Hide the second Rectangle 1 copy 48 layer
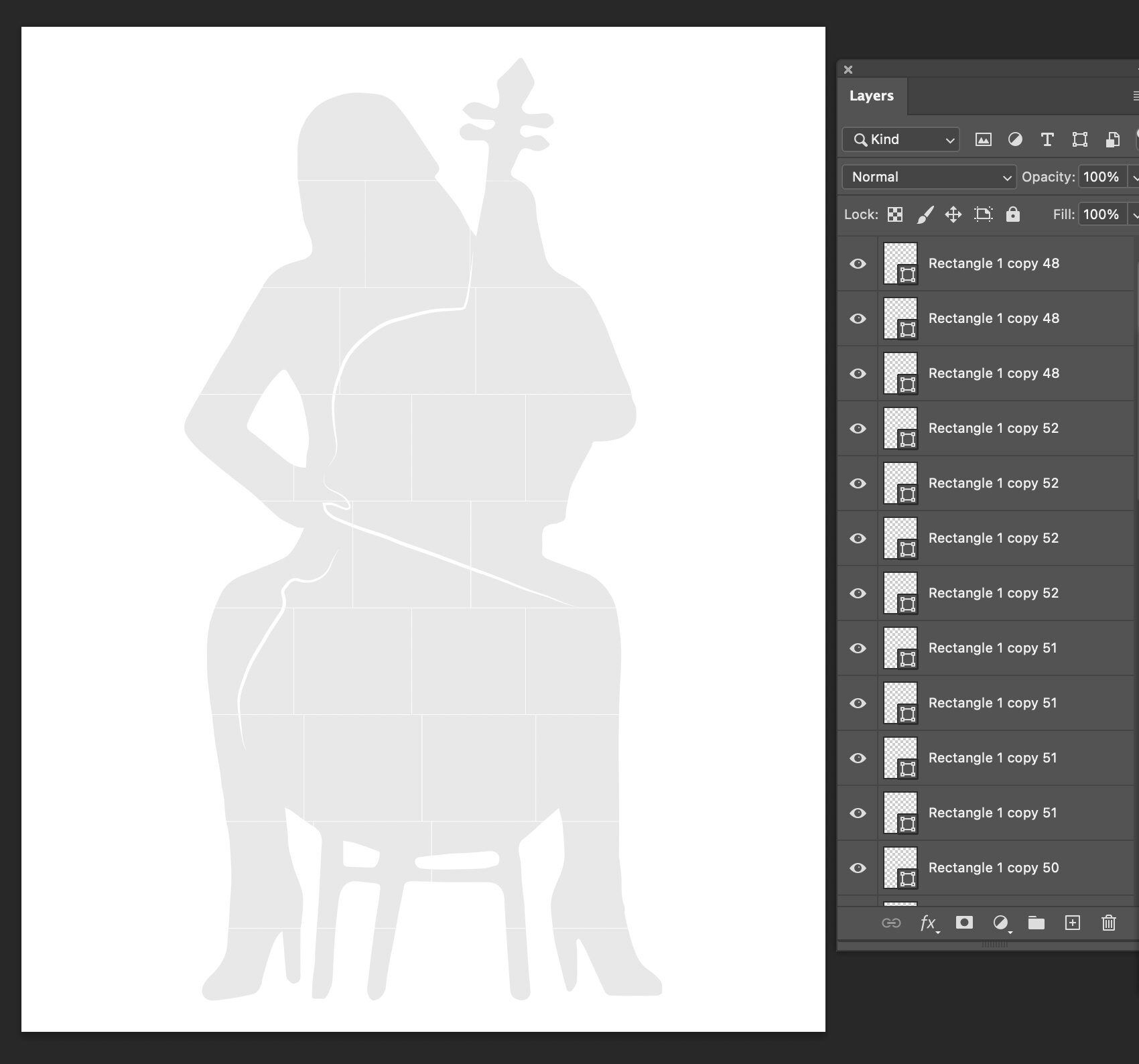The image size is (1139, 1064). click(858, 319)
